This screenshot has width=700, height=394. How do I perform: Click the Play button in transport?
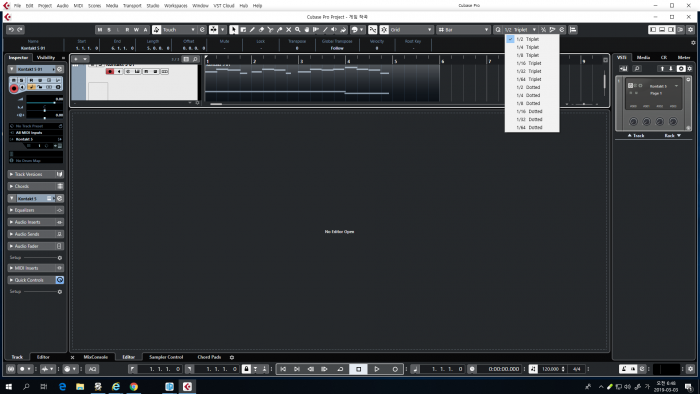coord(377,369)
